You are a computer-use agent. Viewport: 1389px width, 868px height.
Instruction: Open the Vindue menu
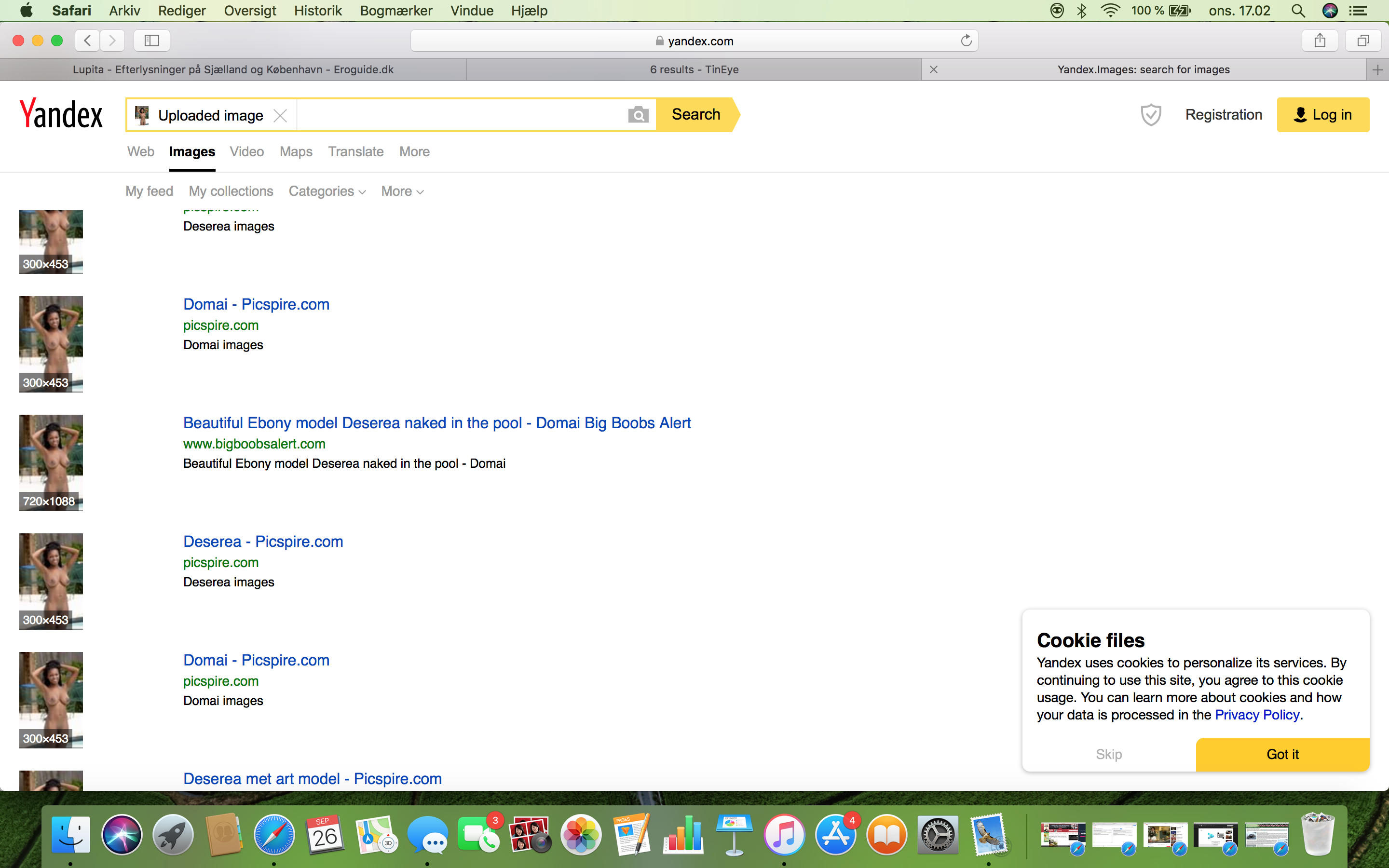472,10
